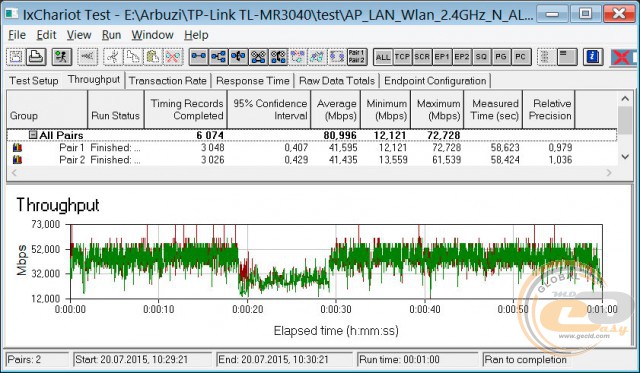Open the Help menu
Screen dimensions: 640x373
pyautogui.click(x=196, y=35)
